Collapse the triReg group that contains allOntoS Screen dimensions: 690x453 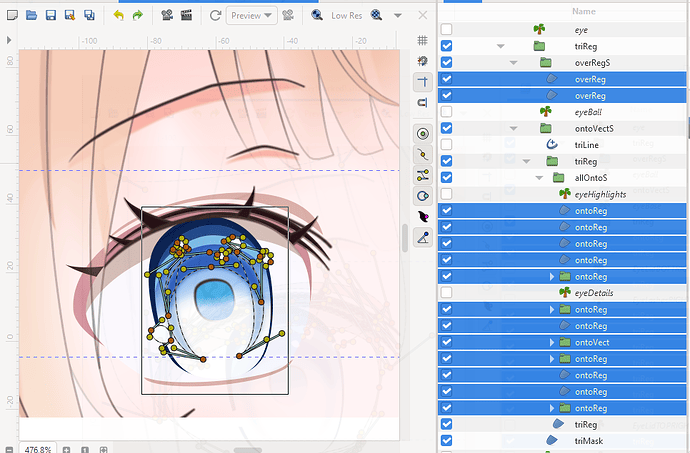click(526, 162)
